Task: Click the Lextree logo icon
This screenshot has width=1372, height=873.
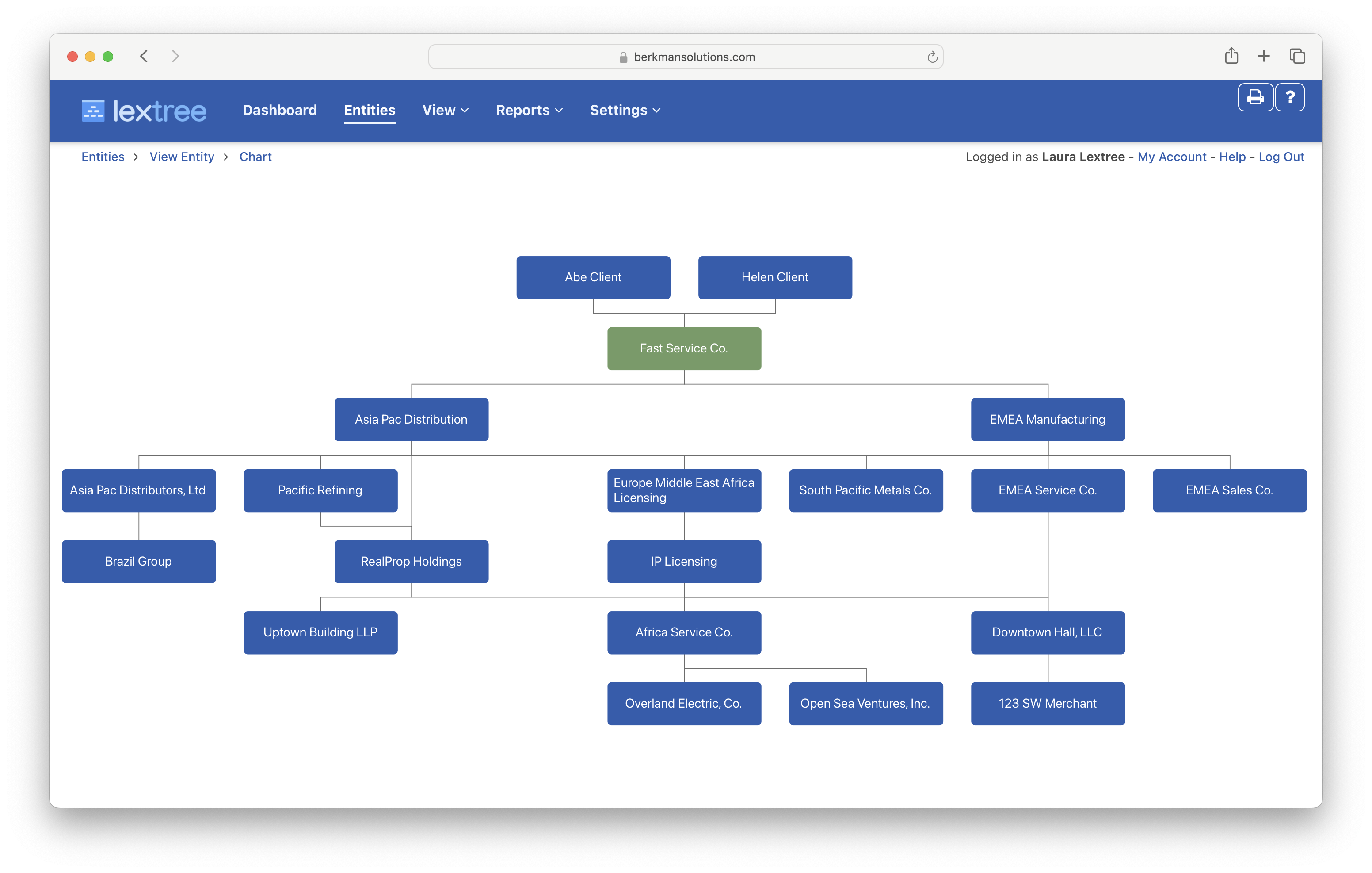Action: click(92, 110)
